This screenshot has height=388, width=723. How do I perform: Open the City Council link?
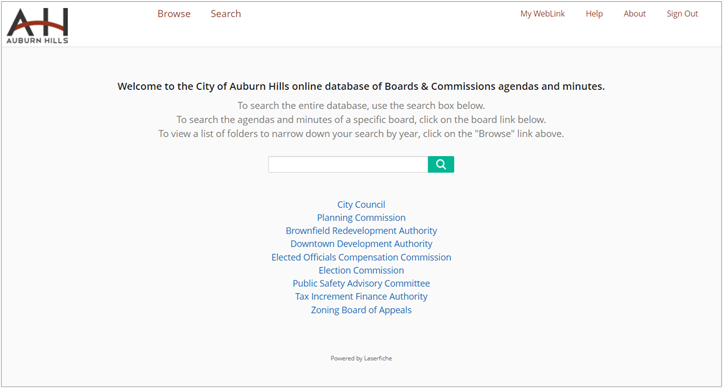tap(361, 204)
